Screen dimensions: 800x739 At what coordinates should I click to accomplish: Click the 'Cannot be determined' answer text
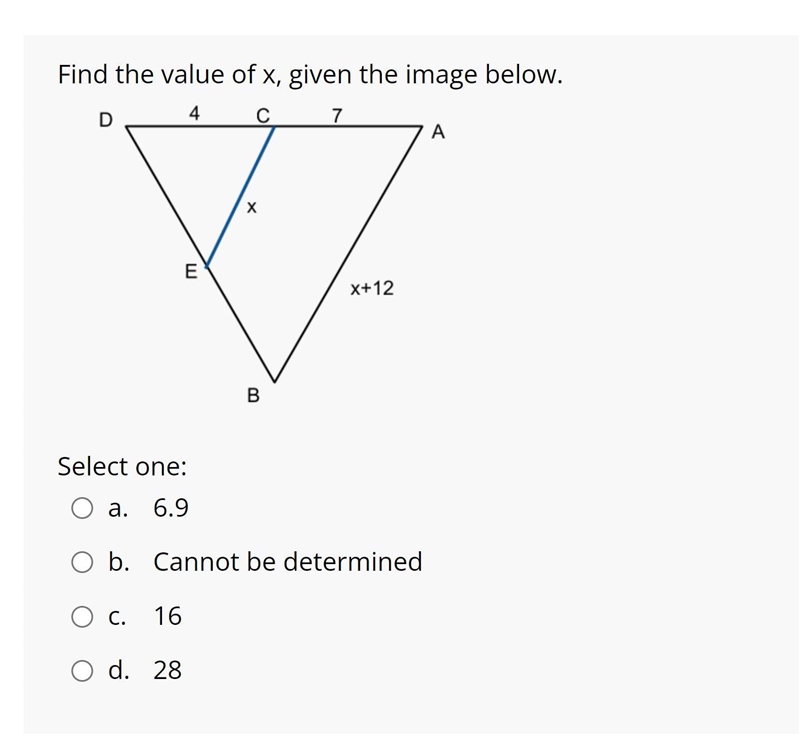288,562
